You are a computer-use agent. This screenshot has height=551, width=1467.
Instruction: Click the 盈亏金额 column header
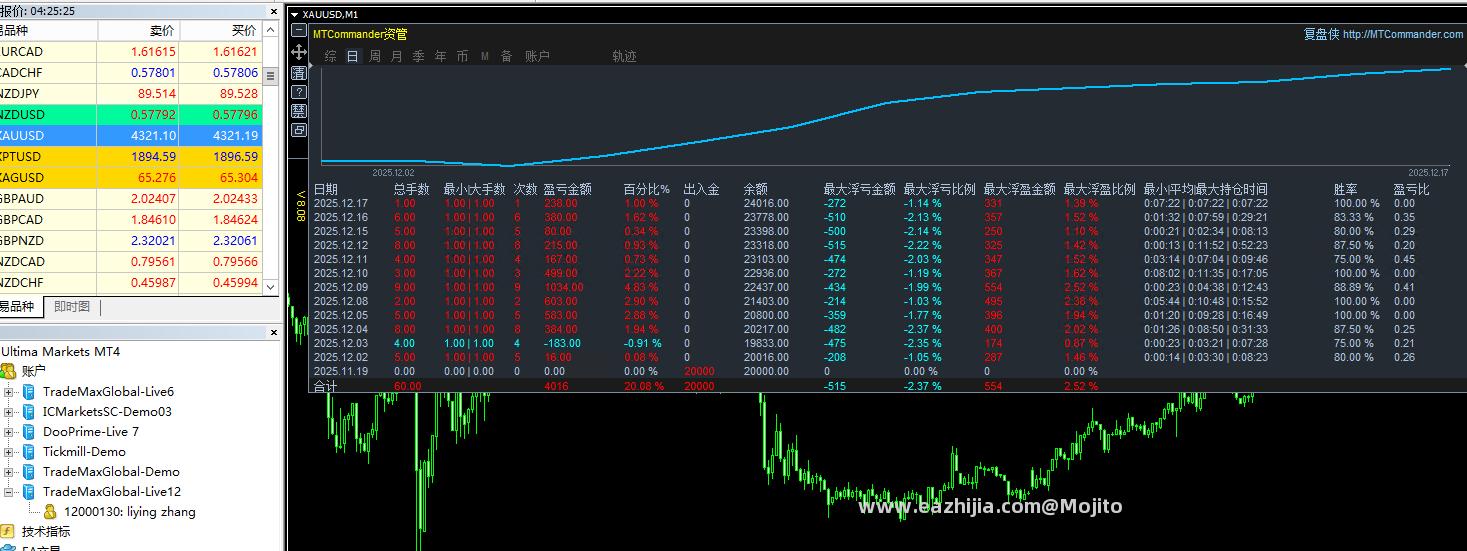point(567,189)
